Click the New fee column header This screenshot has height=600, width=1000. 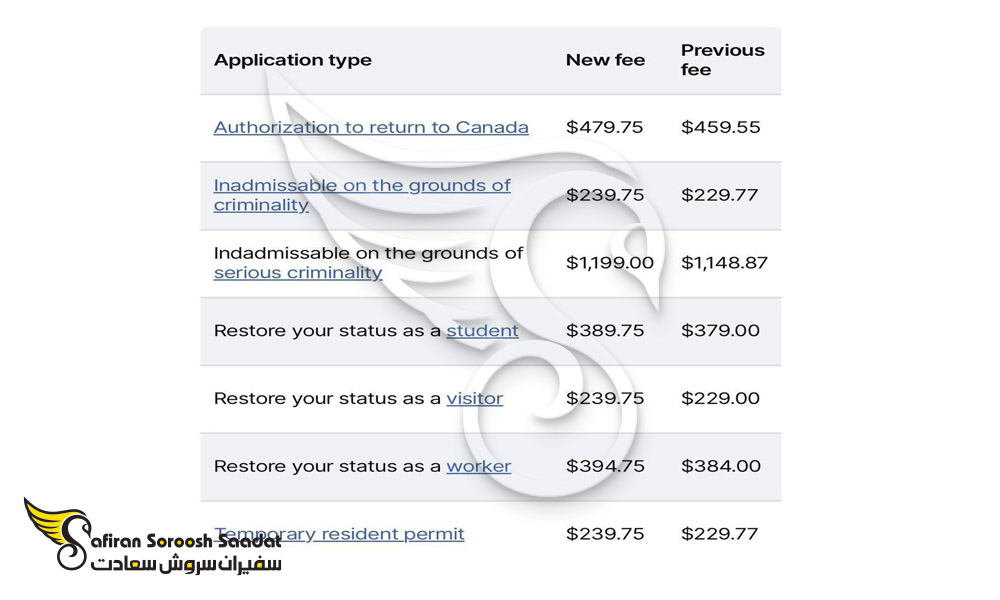[605, 60]
